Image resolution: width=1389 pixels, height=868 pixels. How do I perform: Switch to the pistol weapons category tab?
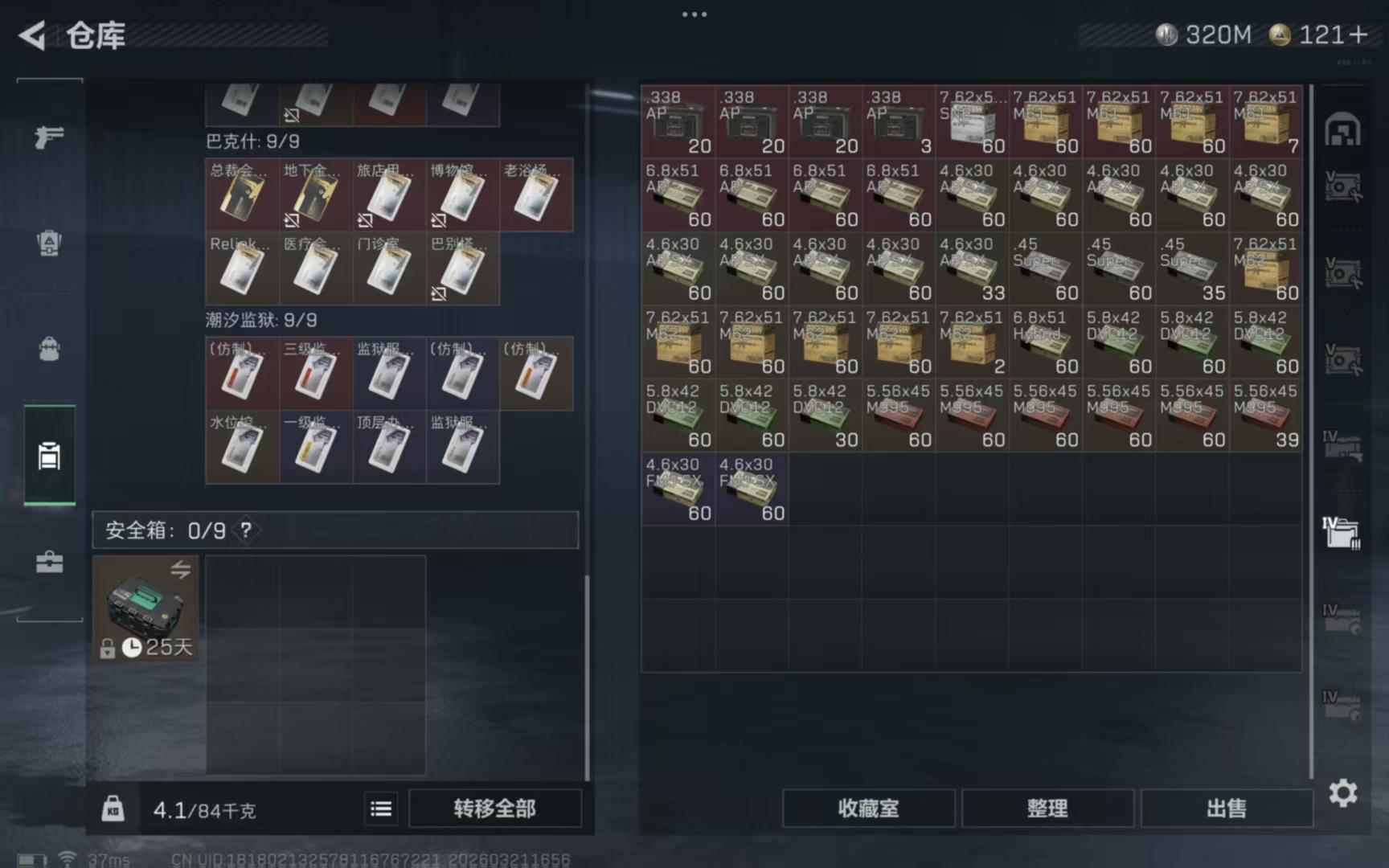click(x=49, y=137)
